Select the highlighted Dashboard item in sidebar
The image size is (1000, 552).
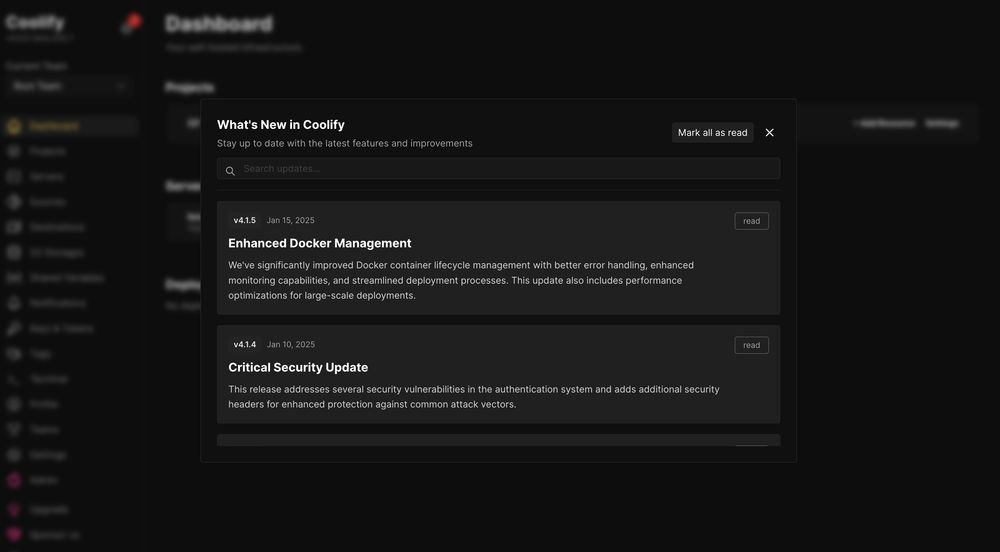pyautogui.click(x=70, y=126)
